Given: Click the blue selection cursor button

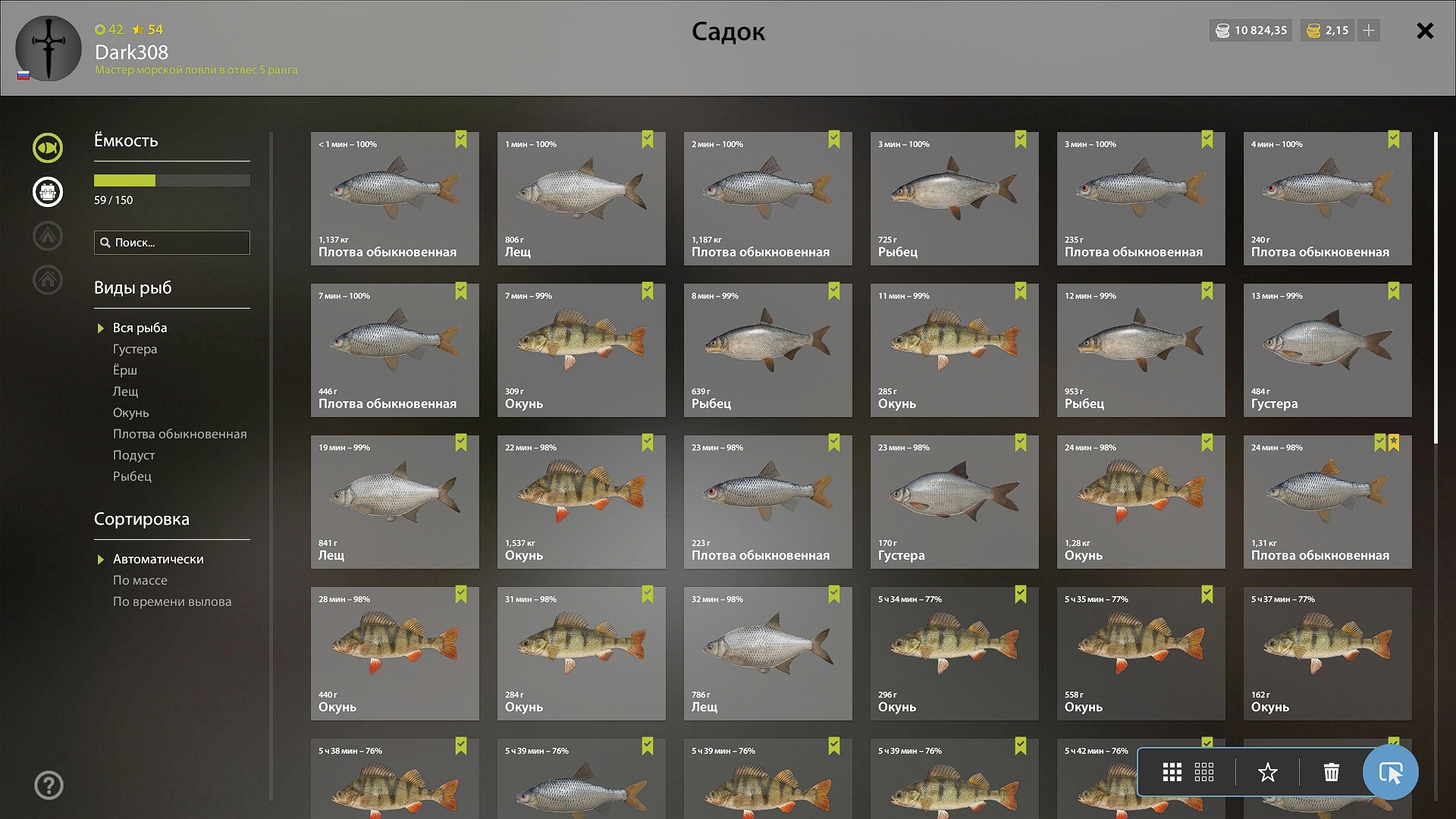Looking at the screenshot, I should point(1391,773).
